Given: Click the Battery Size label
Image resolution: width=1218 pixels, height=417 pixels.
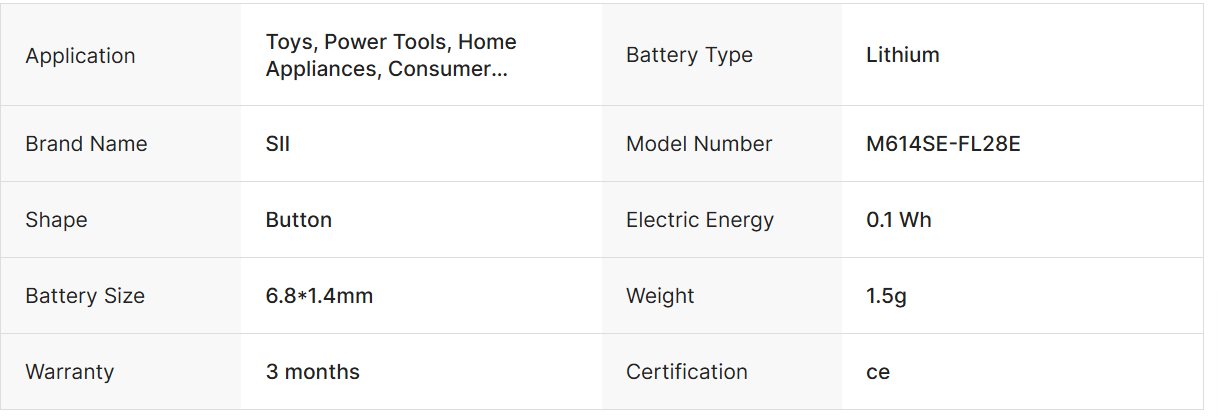Looking at the screenshot, I should point(85,296).
